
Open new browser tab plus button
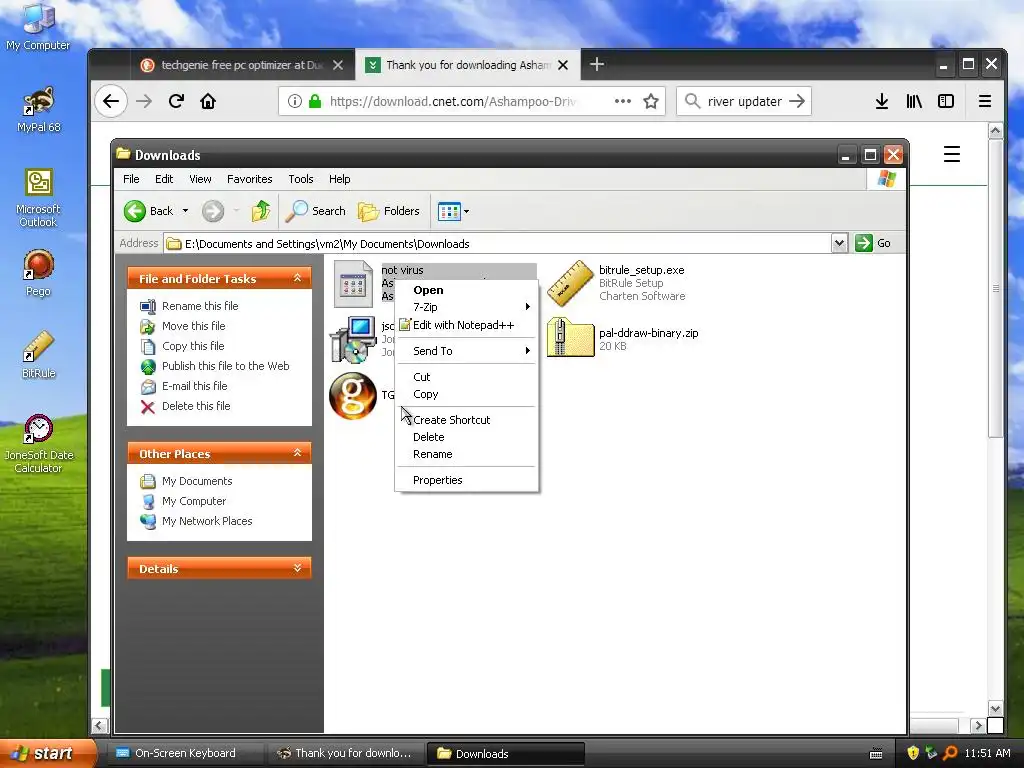(x=596, y=64)
